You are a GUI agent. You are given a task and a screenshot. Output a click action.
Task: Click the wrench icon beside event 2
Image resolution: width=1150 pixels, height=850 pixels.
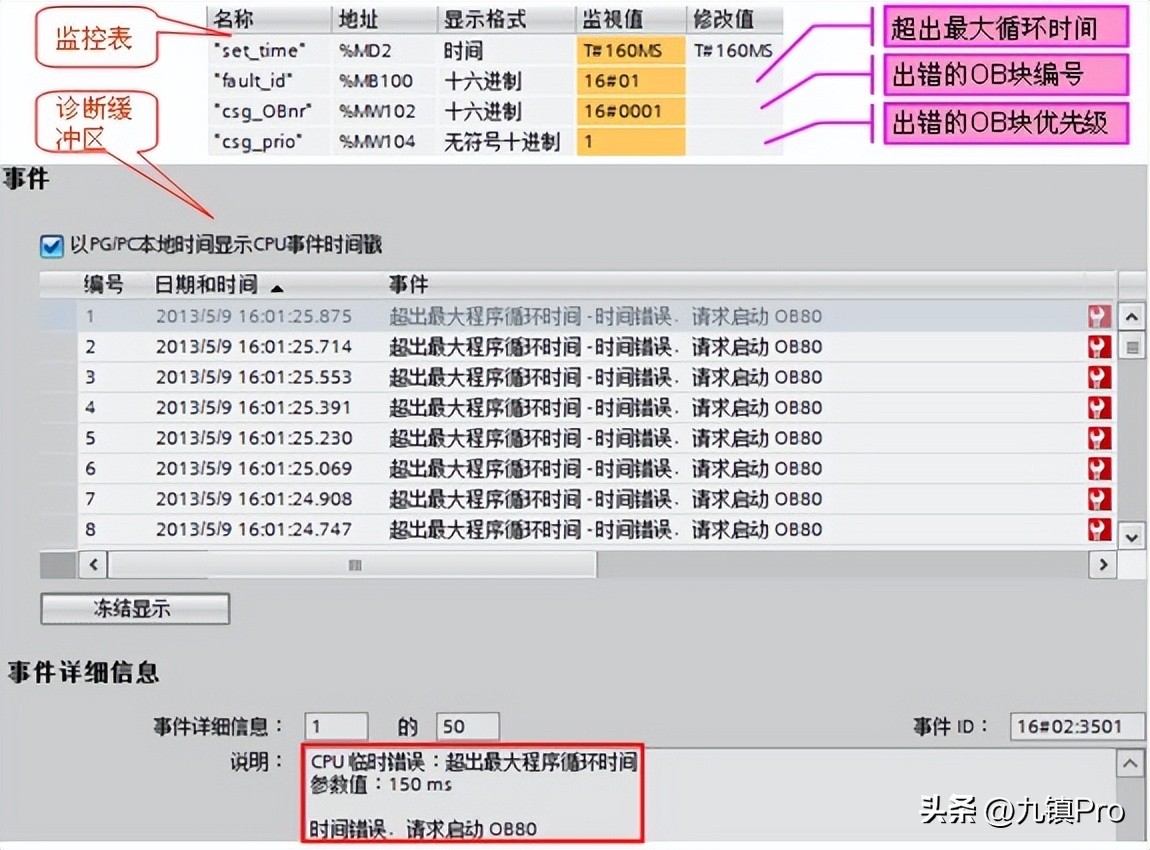pos(1100,346)
